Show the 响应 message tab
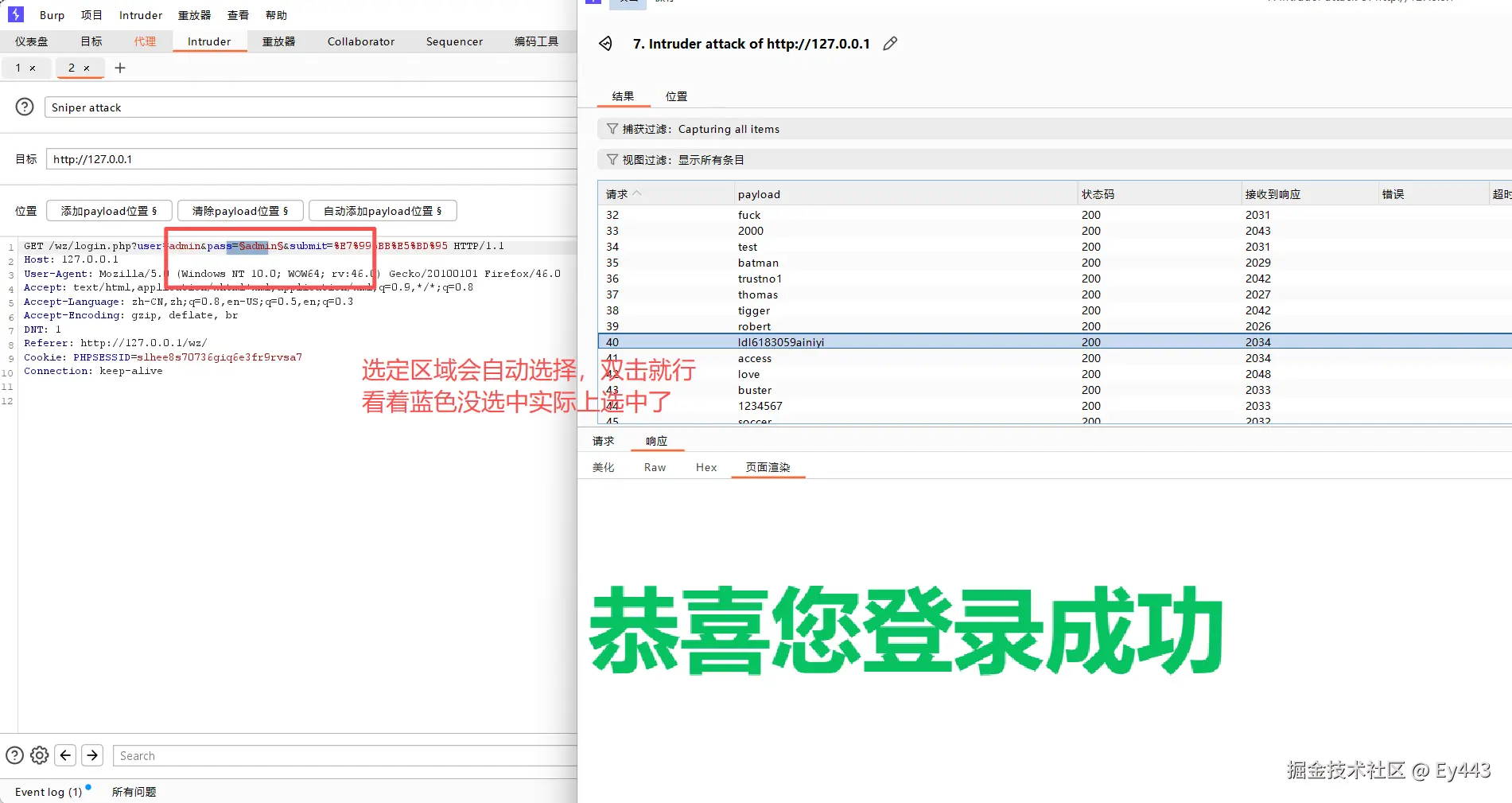This screenshot has width=1512, height=803. pyautogui.click(x=657, y=441)
